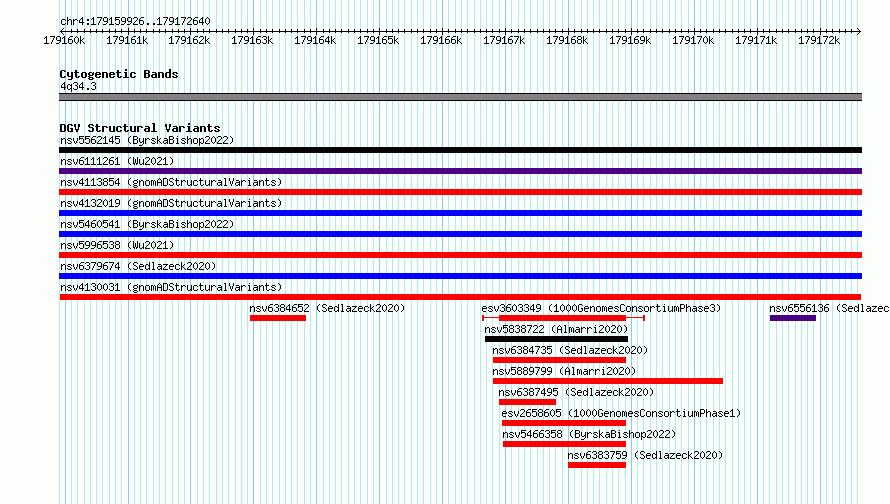The height and width of the screenshot is (504, 890).
Task: Click nsv5996538 (Wu2021) label
Action: 117,245
